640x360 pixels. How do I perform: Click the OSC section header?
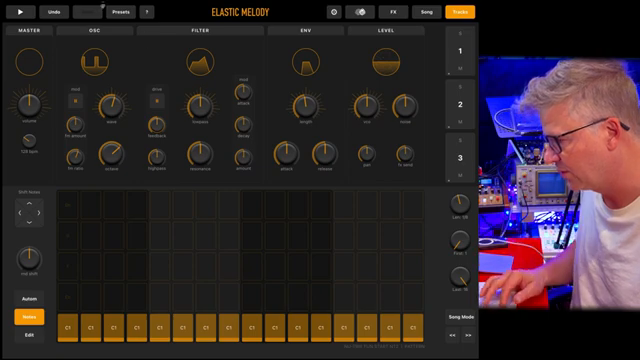point(95,30)
